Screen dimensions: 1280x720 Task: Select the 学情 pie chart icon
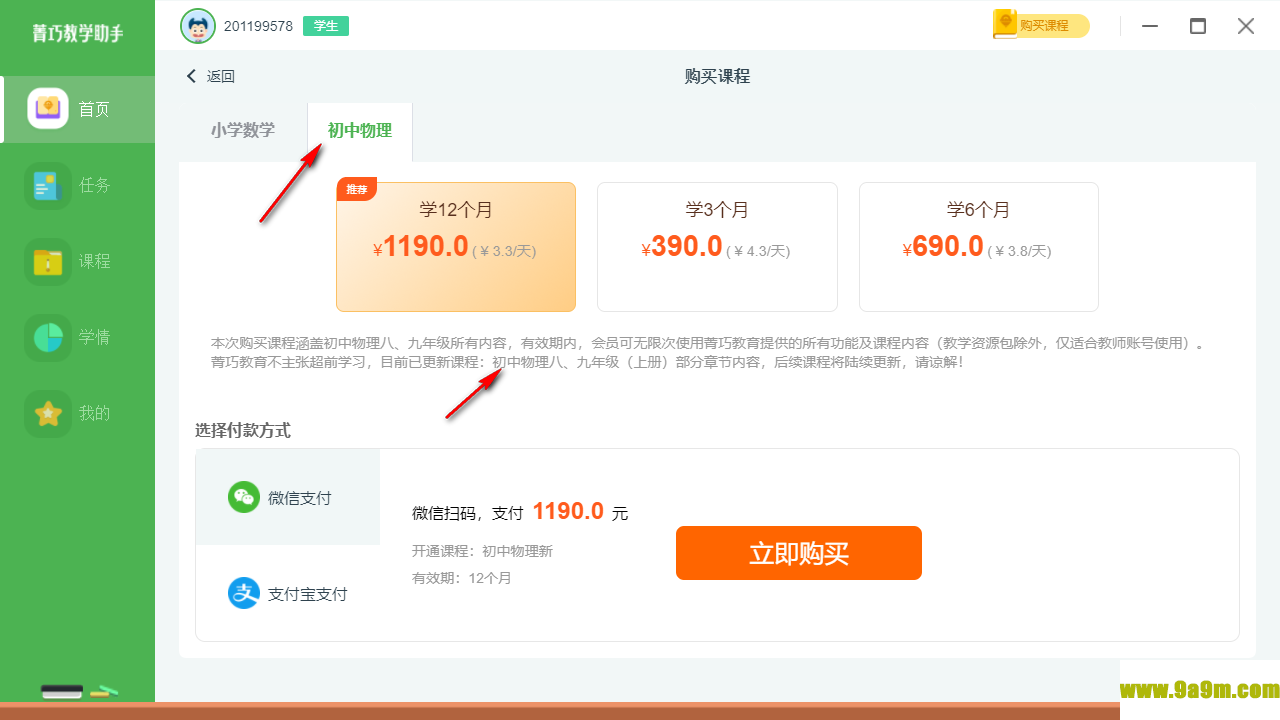48,338
